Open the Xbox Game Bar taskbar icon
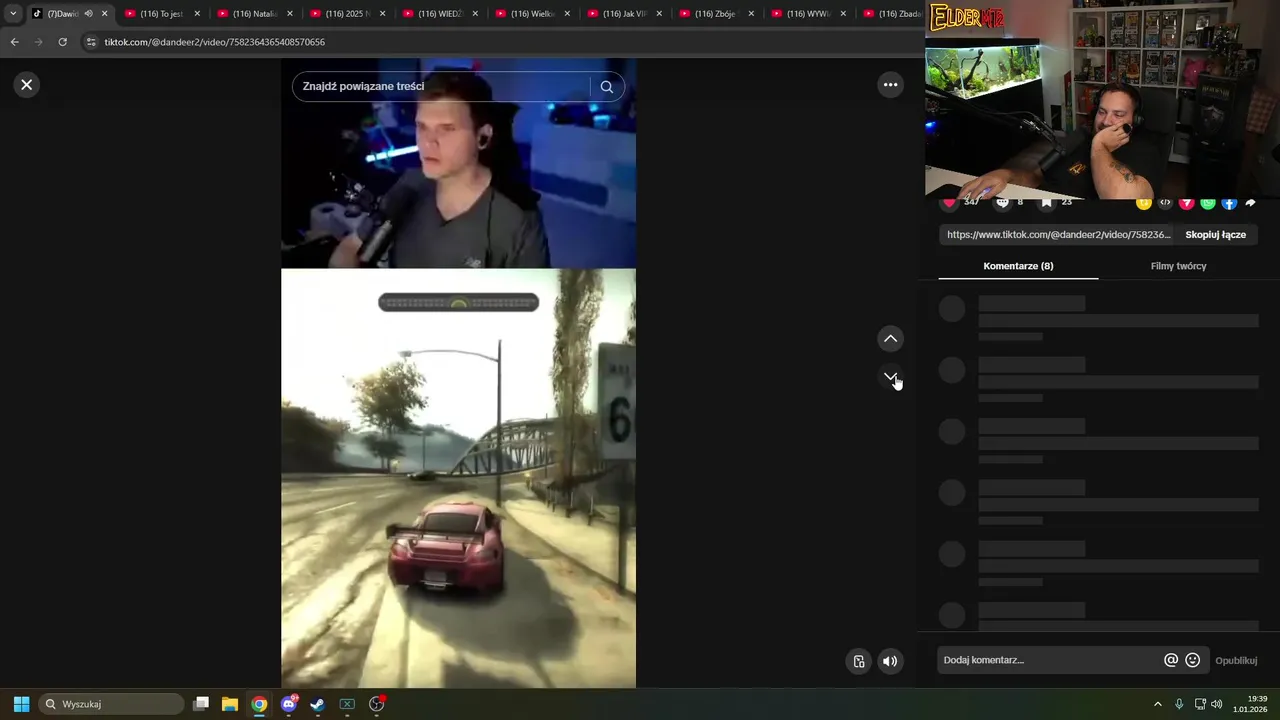 [x=347, y=704]
